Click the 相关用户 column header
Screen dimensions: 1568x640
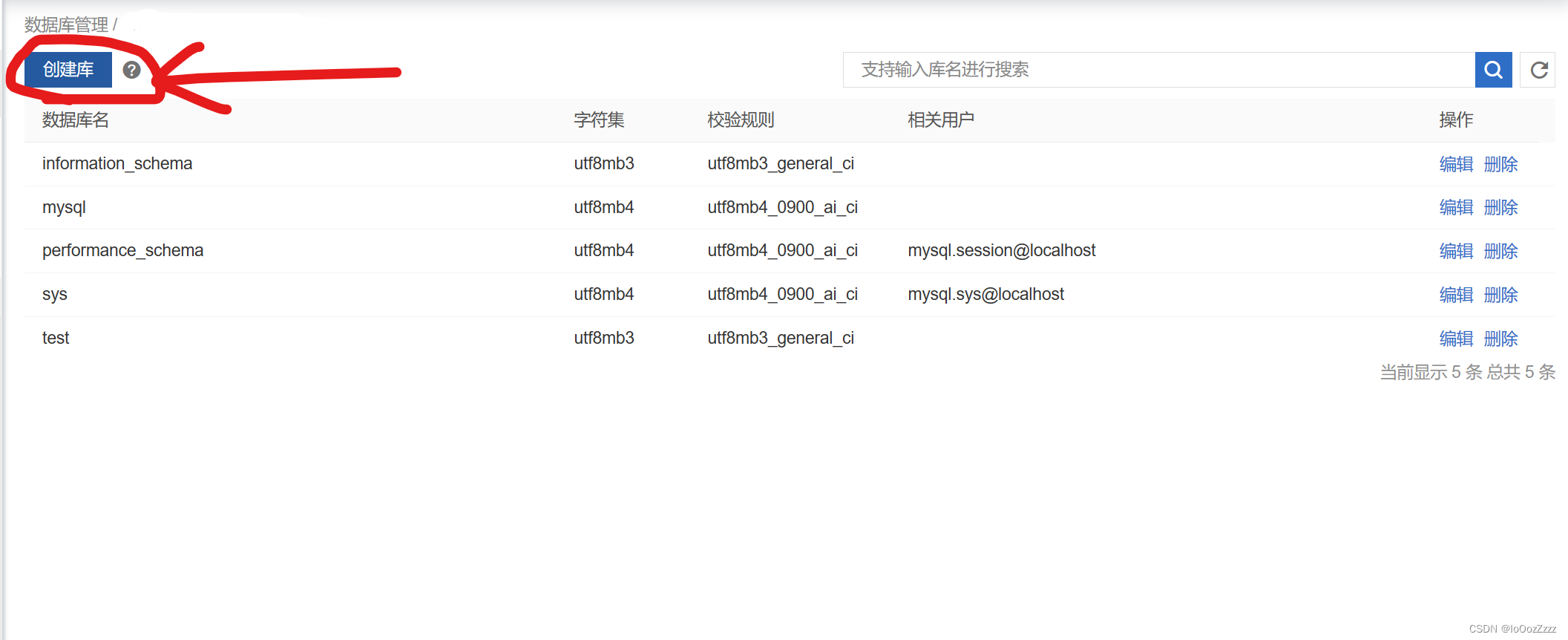click(x=941, y=120)
